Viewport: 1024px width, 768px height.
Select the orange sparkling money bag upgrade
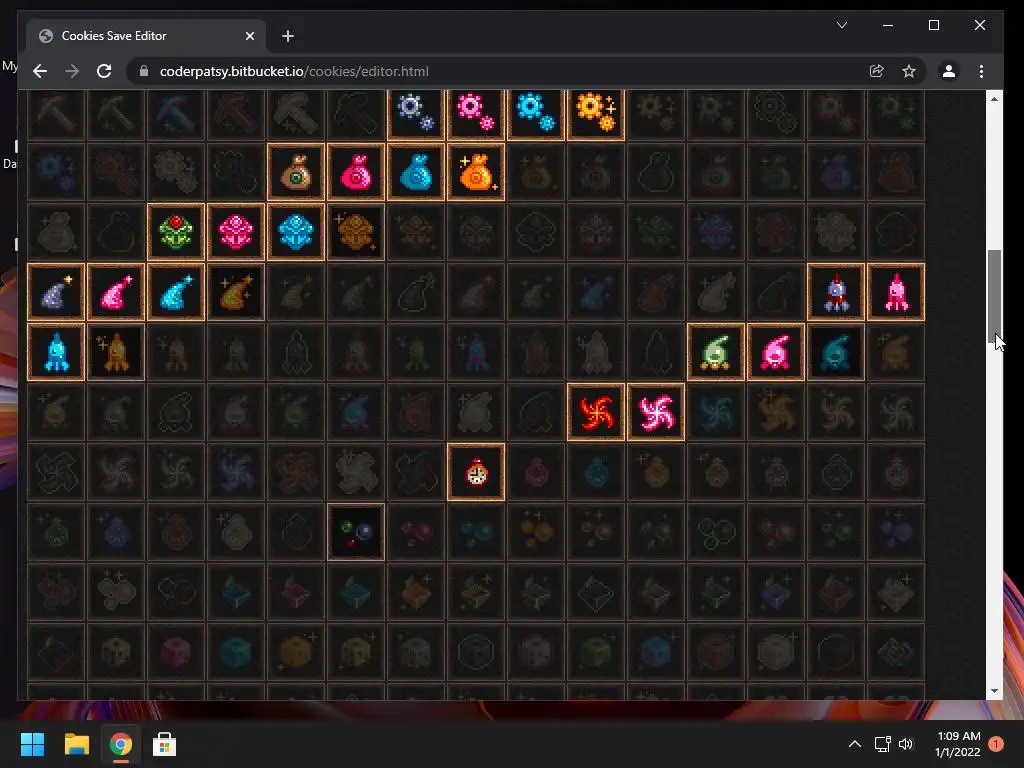click(476, 172)
